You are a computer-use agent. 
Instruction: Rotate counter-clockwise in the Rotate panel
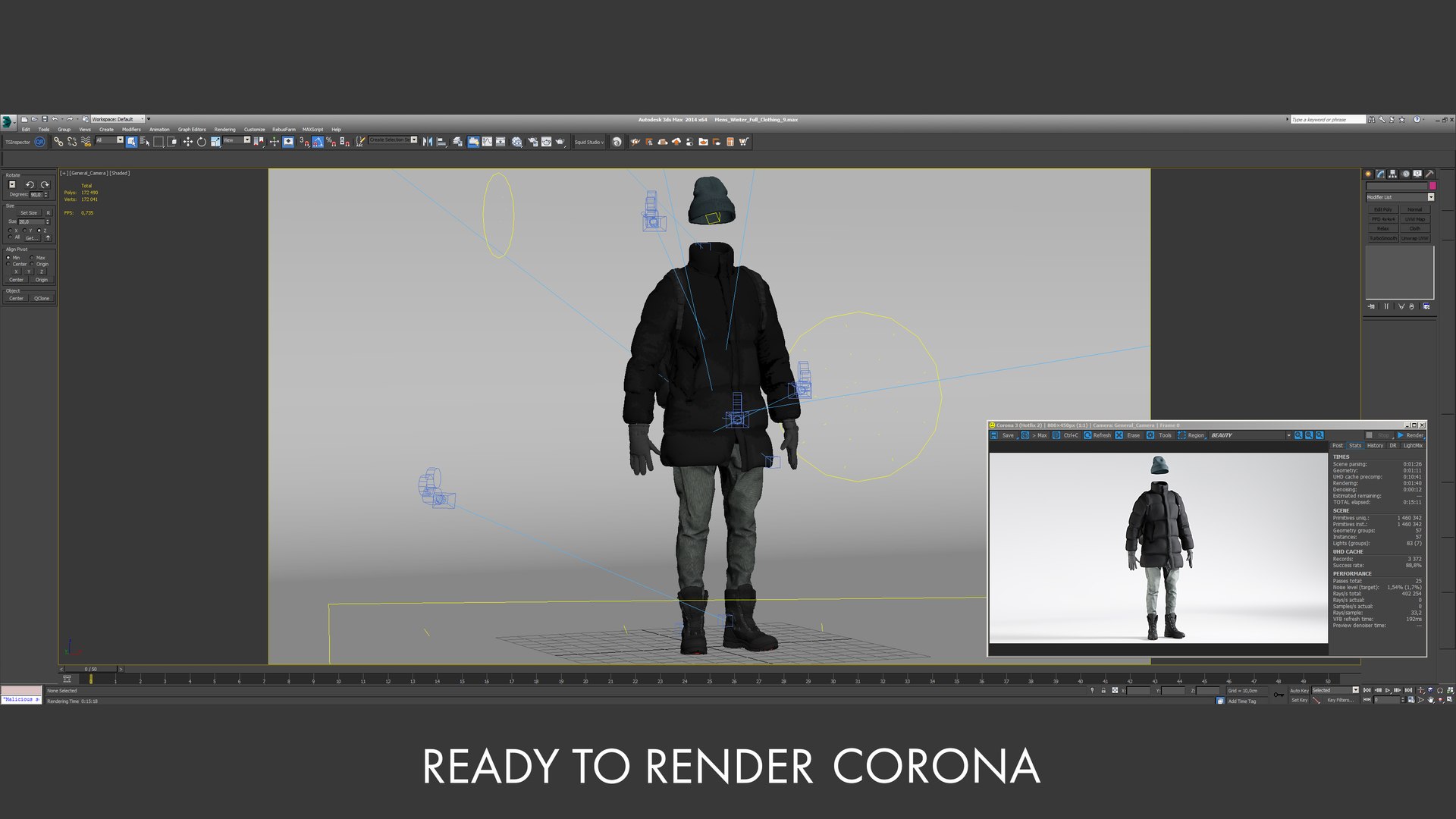coord(30,184)
